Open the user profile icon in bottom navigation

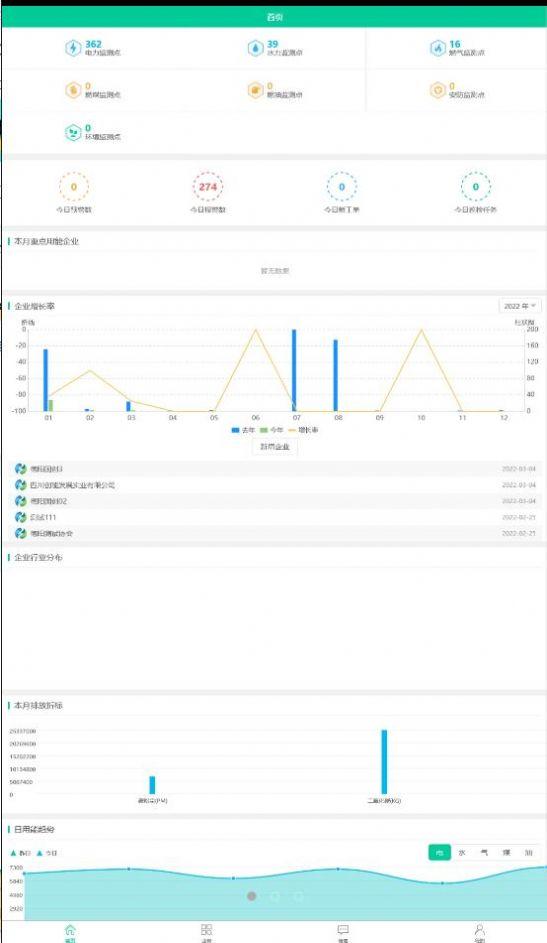coord(479,932)
